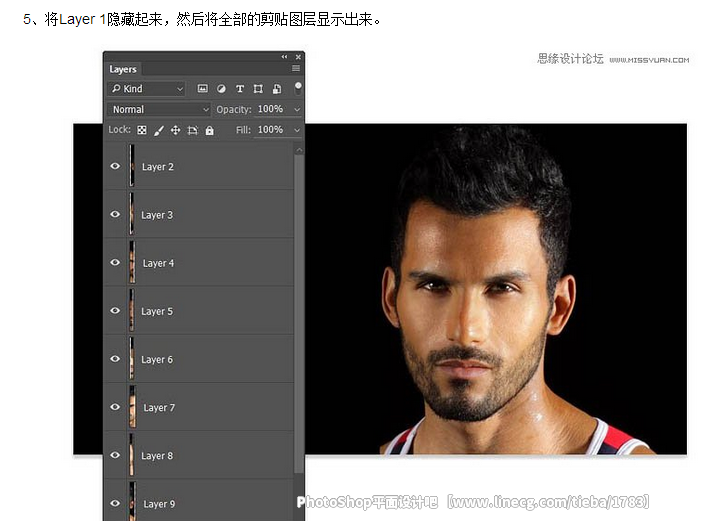Select Layer 5 thumbnail
Image resolution: width=705 pixels, height=521 pixels.
click(132, 310)
